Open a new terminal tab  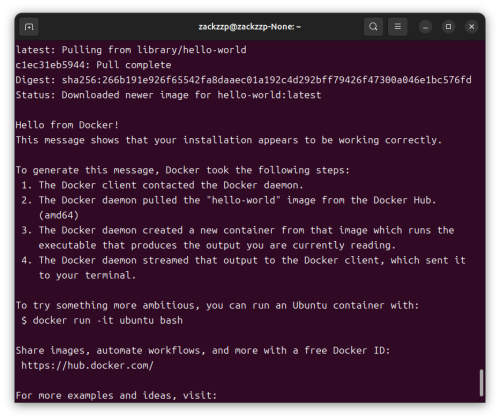(29, 27)
